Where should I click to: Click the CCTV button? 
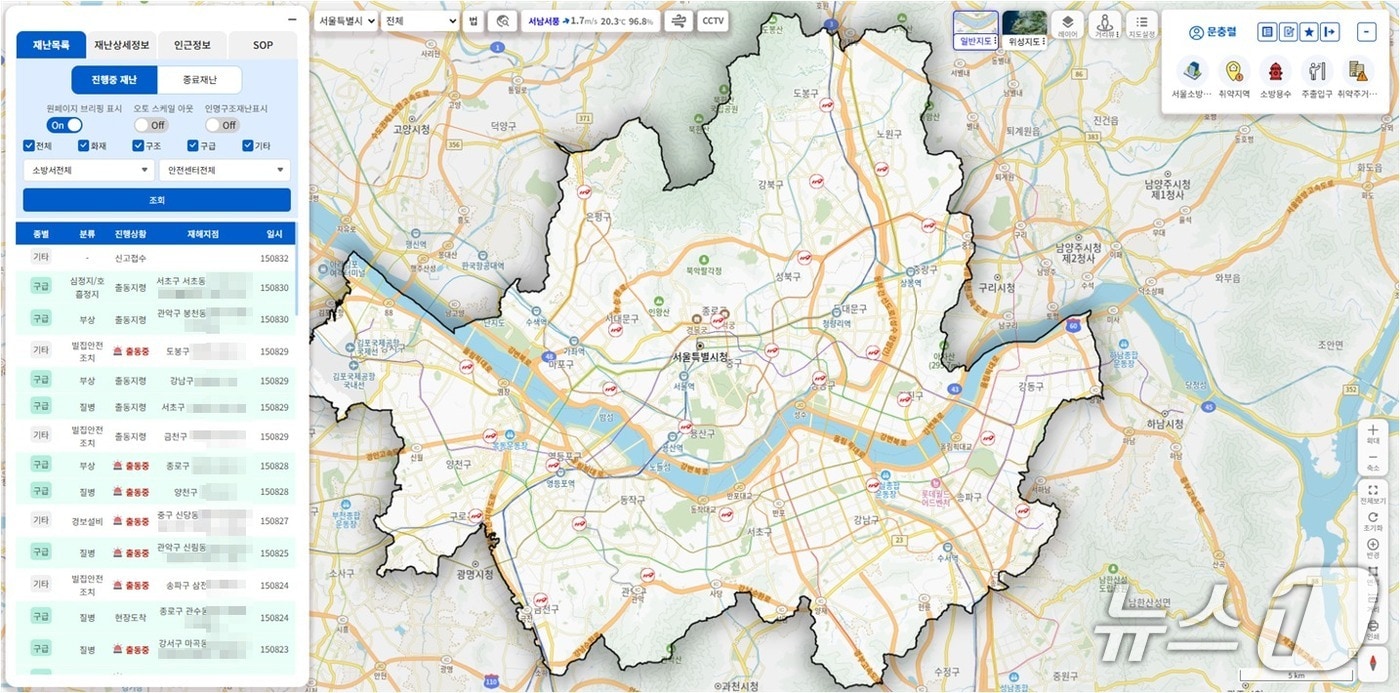tap(713, 21)
